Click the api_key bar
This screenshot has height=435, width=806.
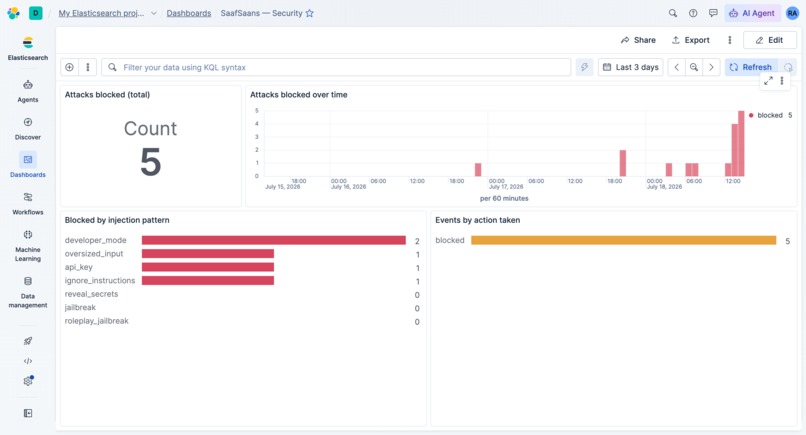pyautogui.click(x=208, y=267)
